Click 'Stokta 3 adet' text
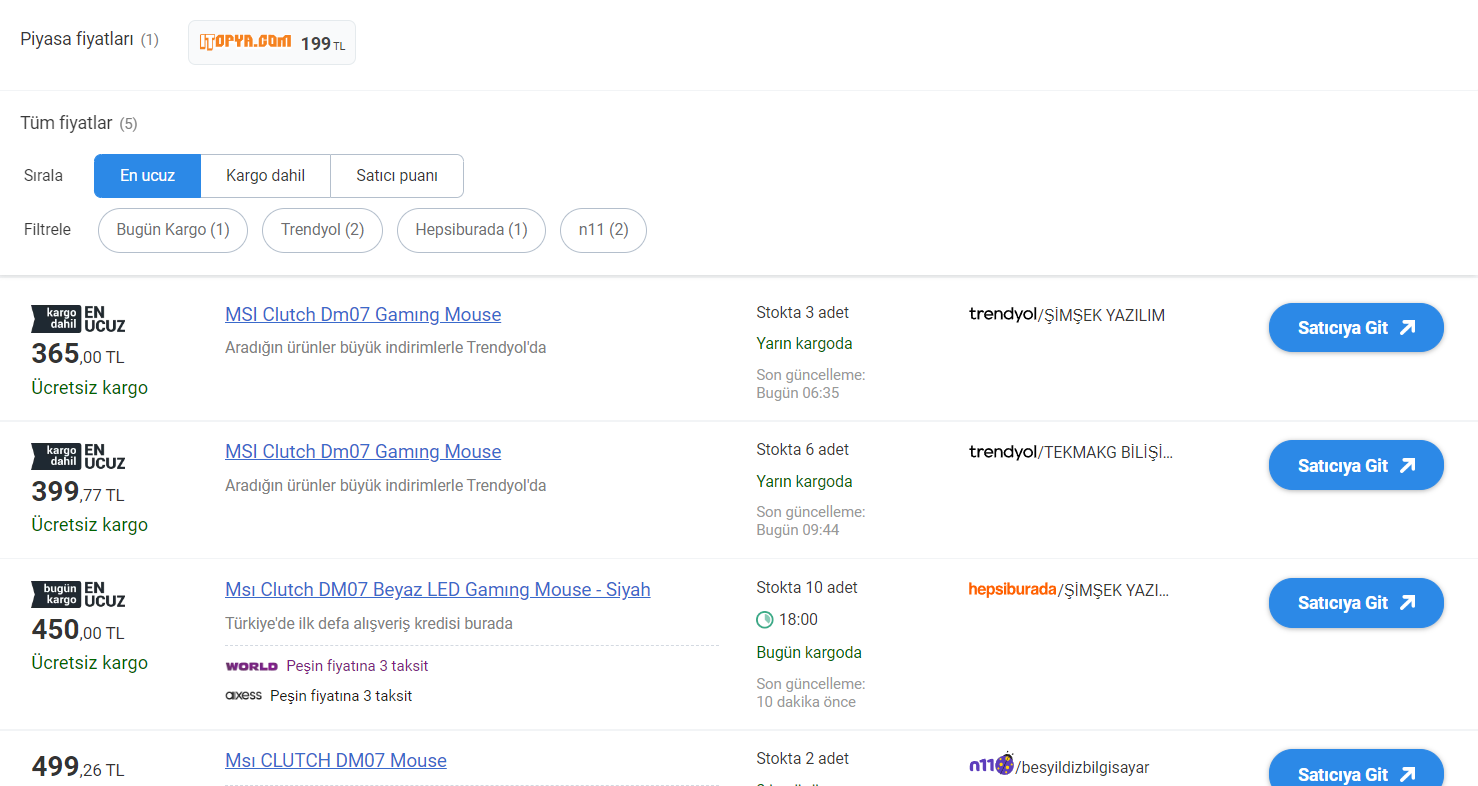The height and width of the screenshot is (786, 1478). point(803,313)
